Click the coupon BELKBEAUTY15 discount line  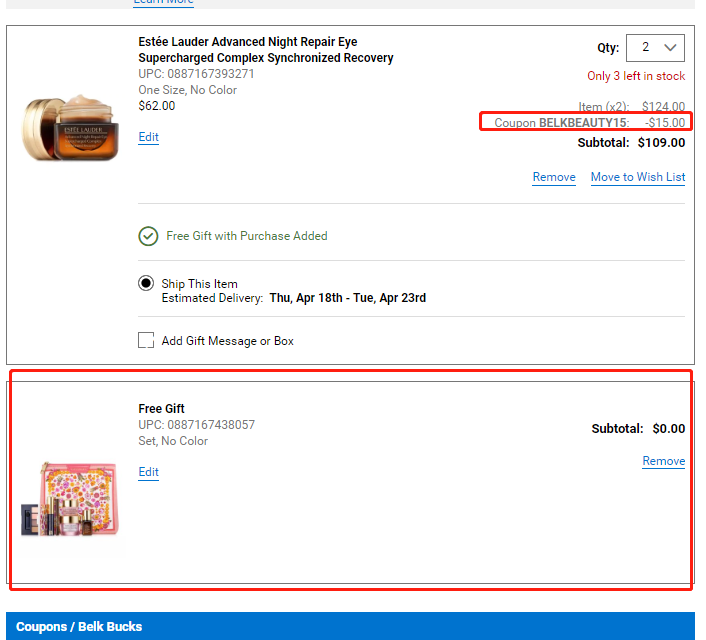click(x=589, y=123)
